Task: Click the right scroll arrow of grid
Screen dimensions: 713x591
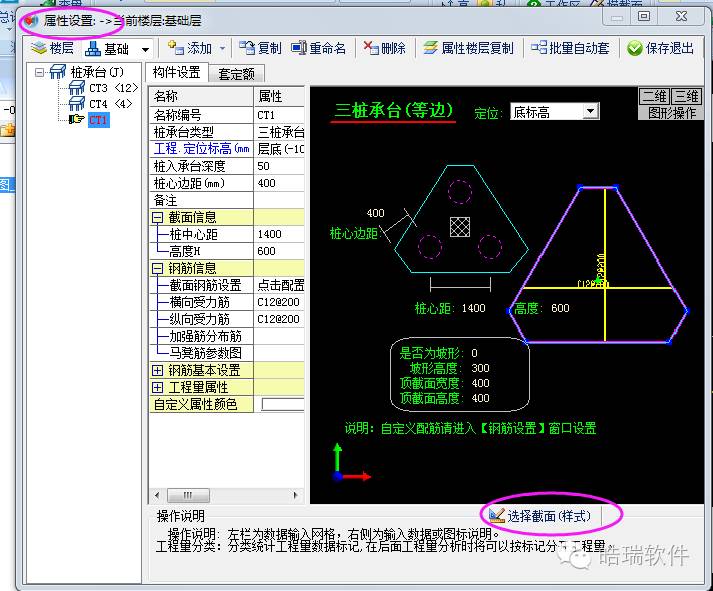Action: 296,495
